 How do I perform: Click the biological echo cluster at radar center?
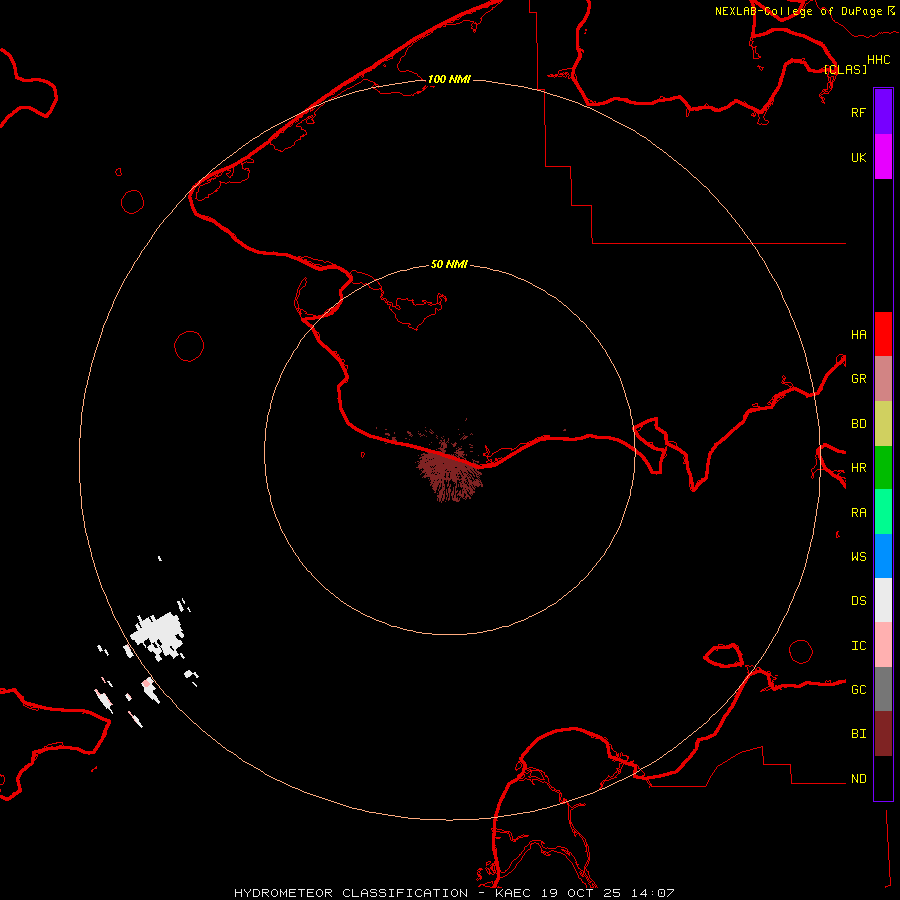(449, 474)
